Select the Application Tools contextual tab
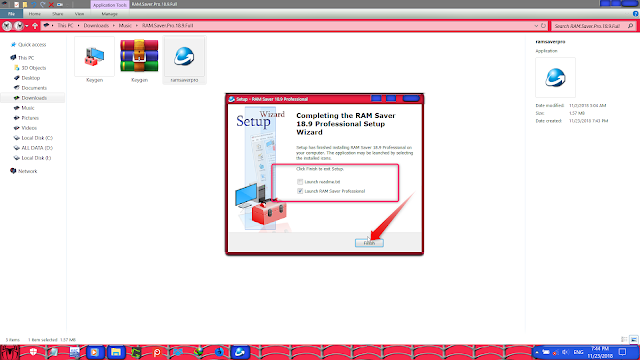Viewport: 640px width, 360px height. pyautogui.click(x=109, y=5)
